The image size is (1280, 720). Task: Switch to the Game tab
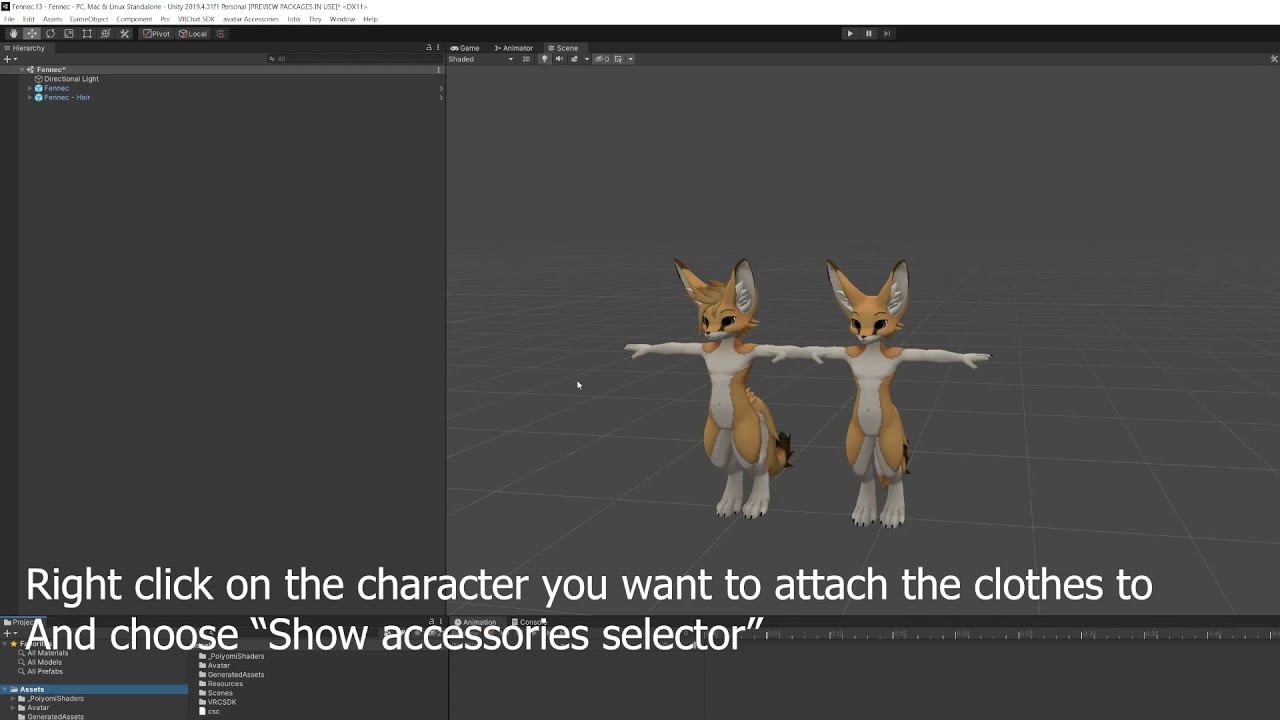pyautogui.click(x=465, y=48)
